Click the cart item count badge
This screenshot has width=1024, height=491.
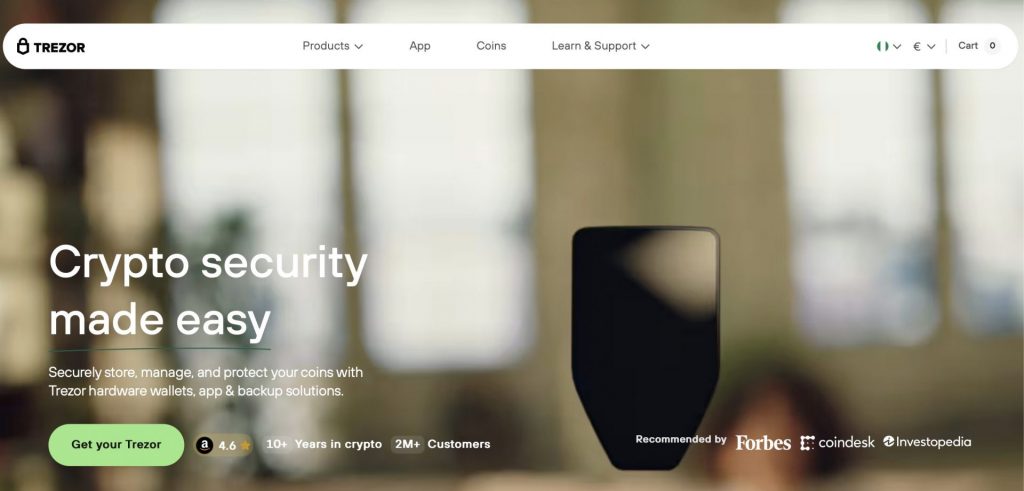(992, 46)
